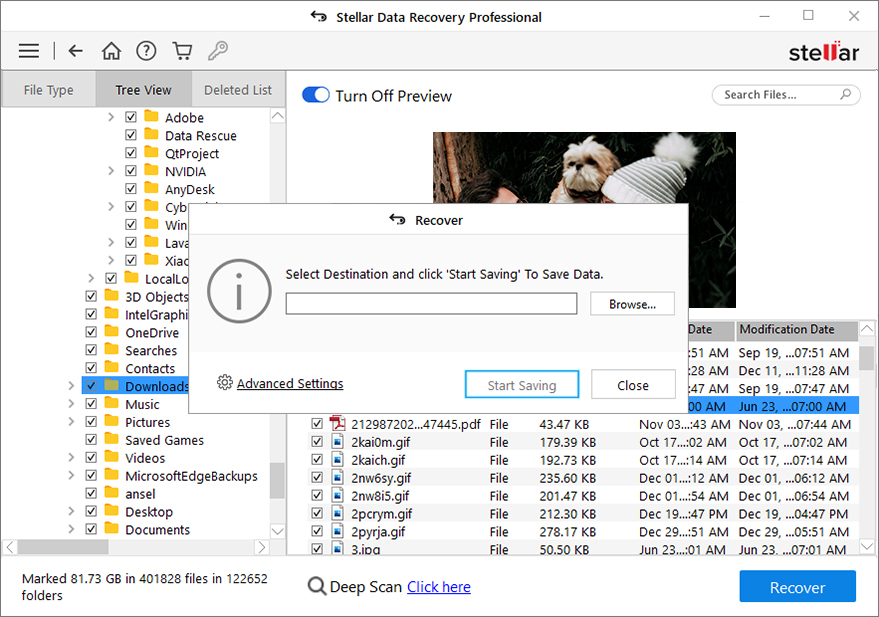Click the 2kai0m.gif file icon
The height and width of the screenshot is (617, 879).
click(x=337, y=442)
